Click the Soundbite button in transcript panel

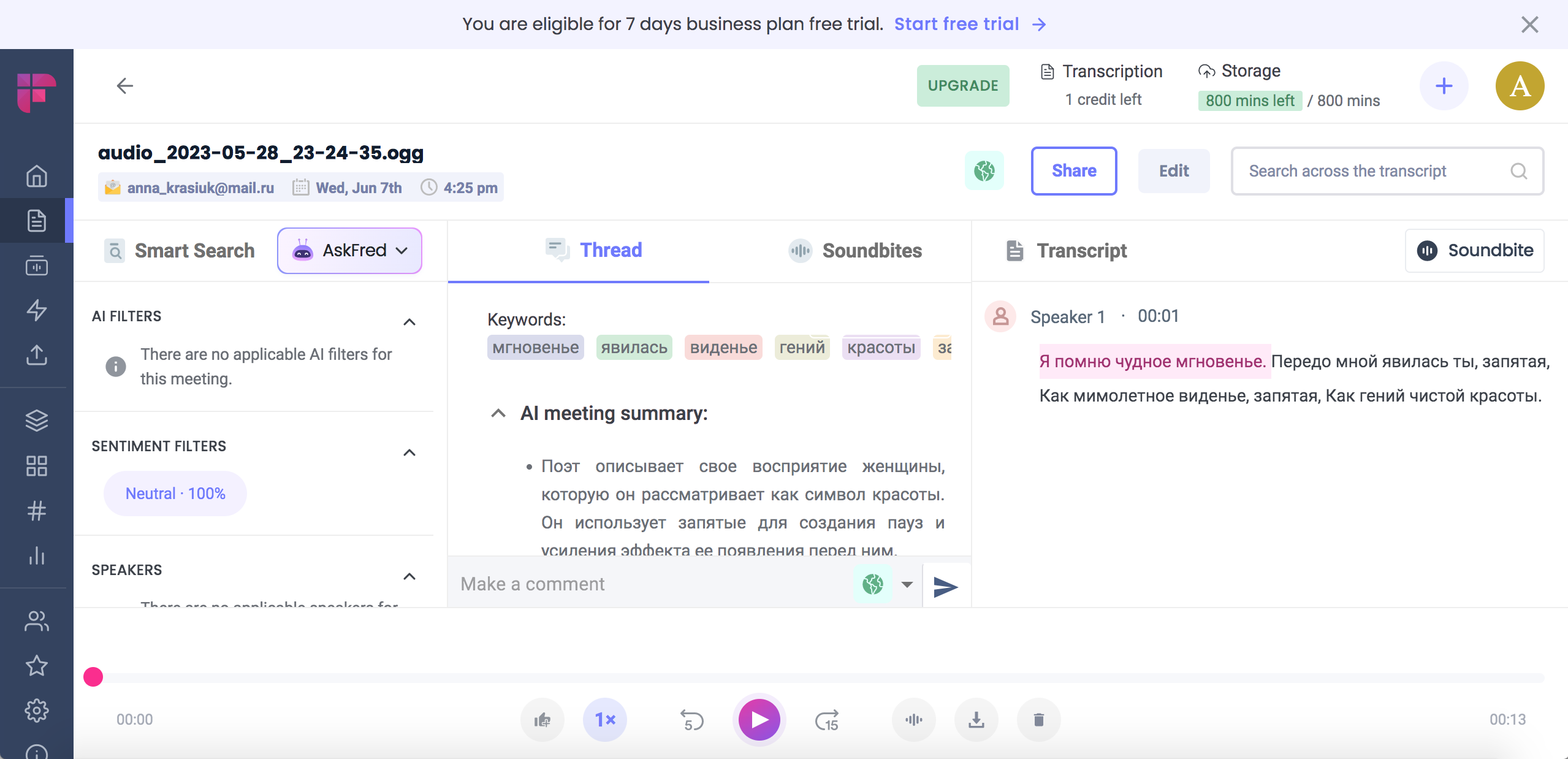[x=1475, y=251]
